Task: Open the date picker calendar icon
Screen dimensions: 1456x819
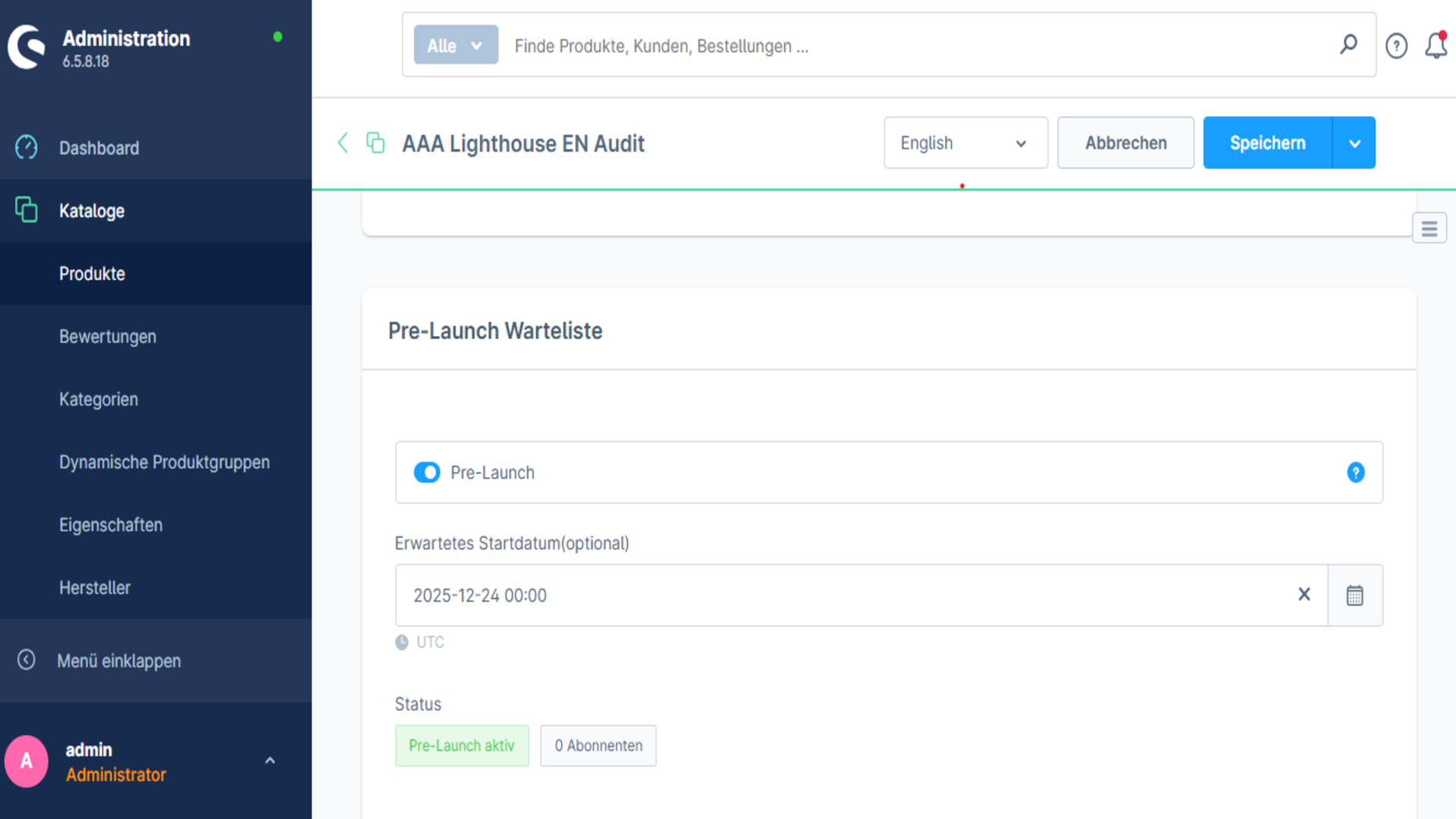Action: [x=1355, y=595]
